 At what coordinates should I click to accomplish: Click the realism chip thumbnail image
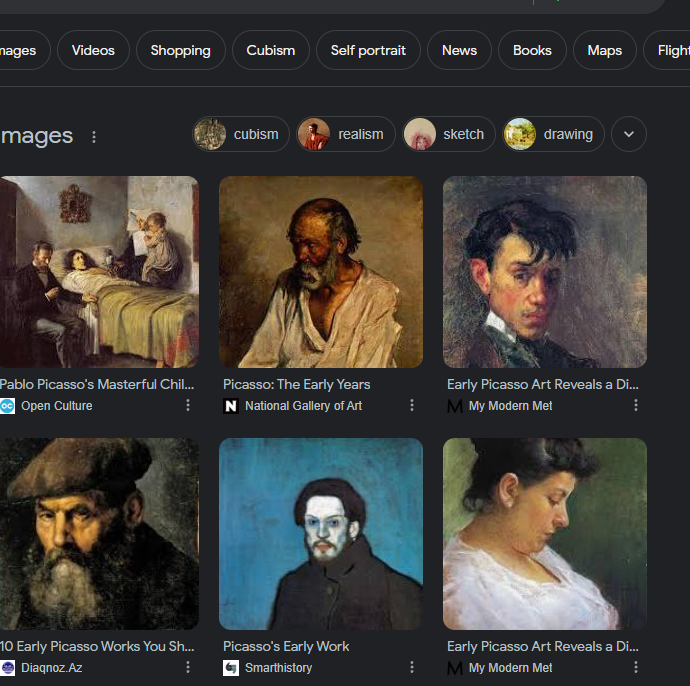[x=314, y=134]
